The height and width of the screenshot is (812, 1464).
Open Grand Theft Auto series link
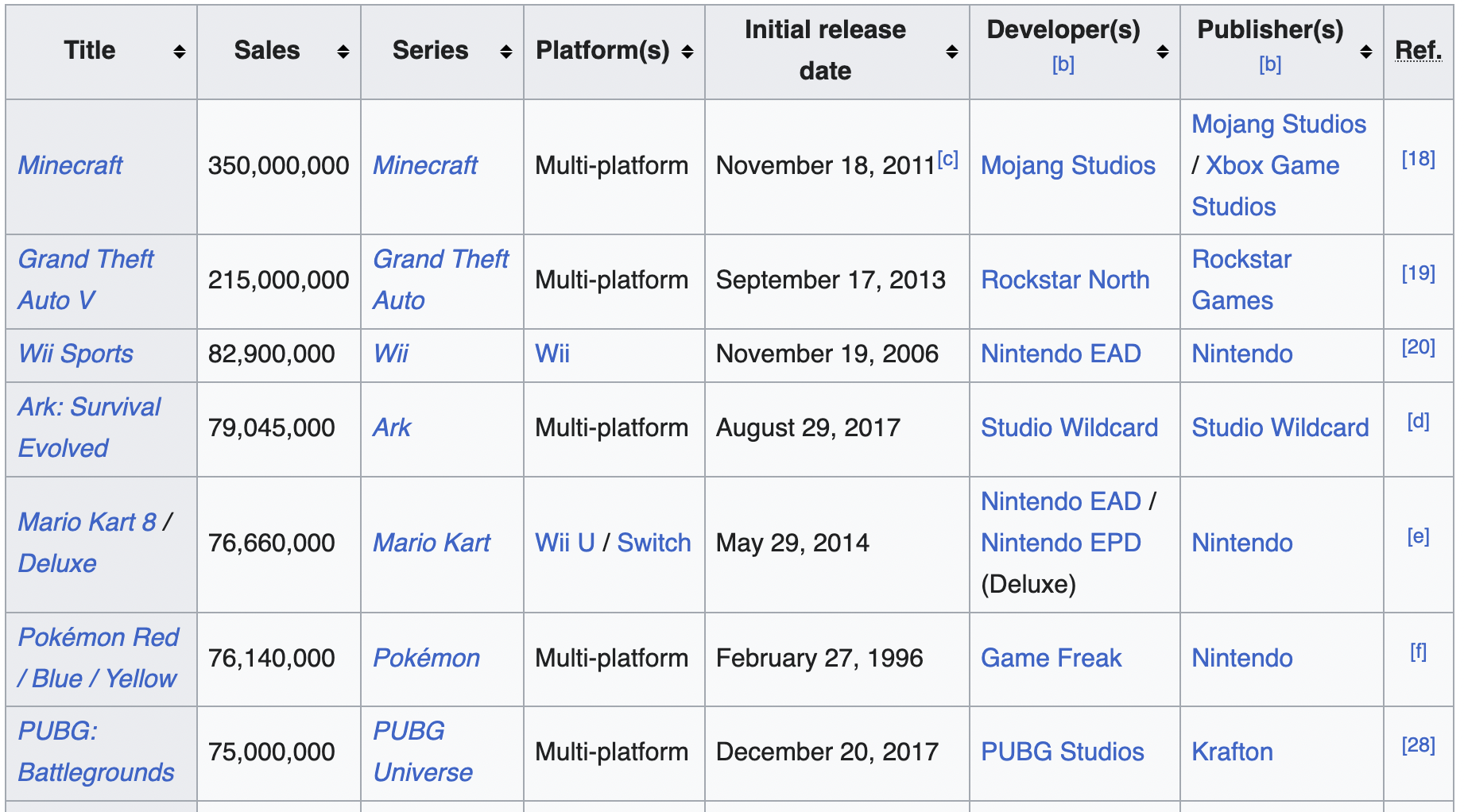441,280
